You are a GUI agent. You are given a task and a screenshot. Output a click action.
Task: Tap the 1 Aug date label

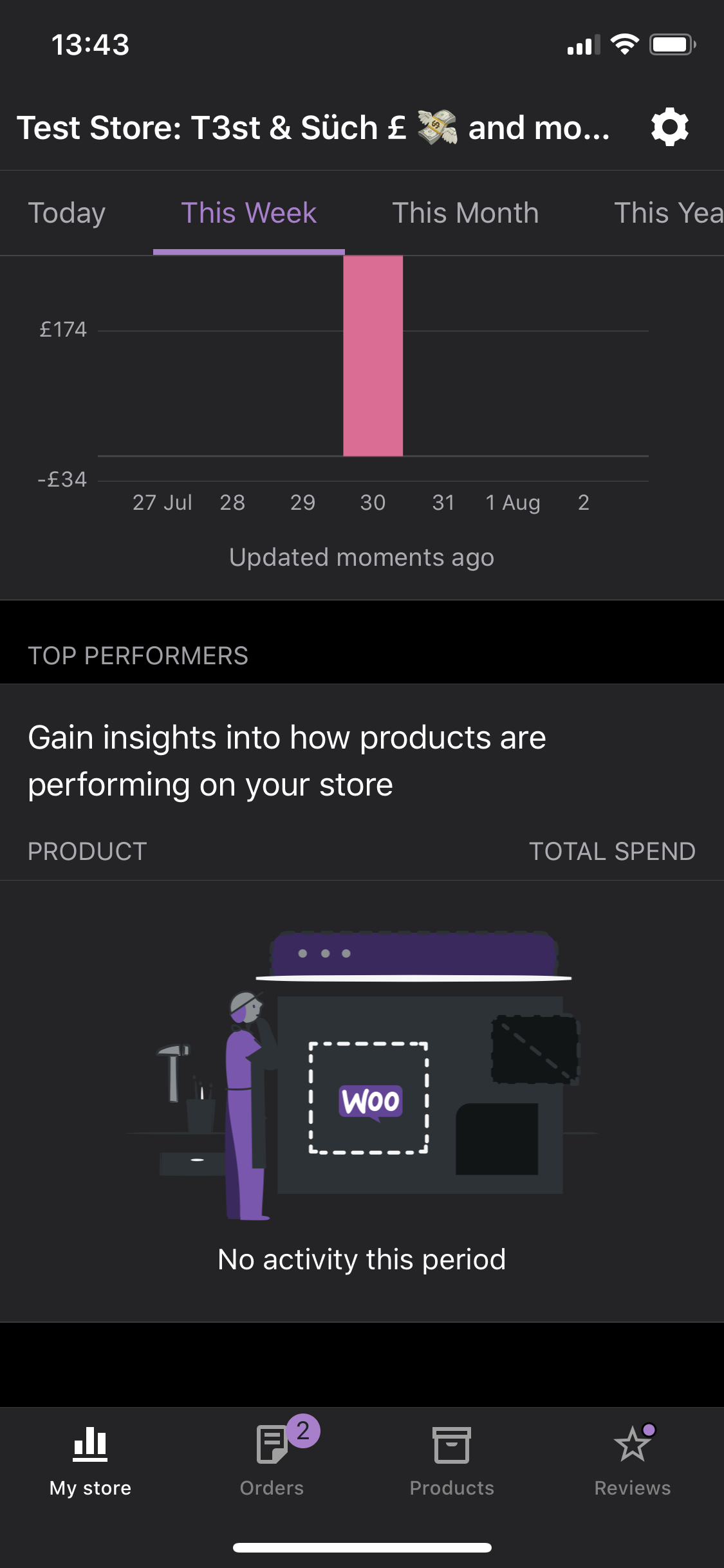coord(513,502)
